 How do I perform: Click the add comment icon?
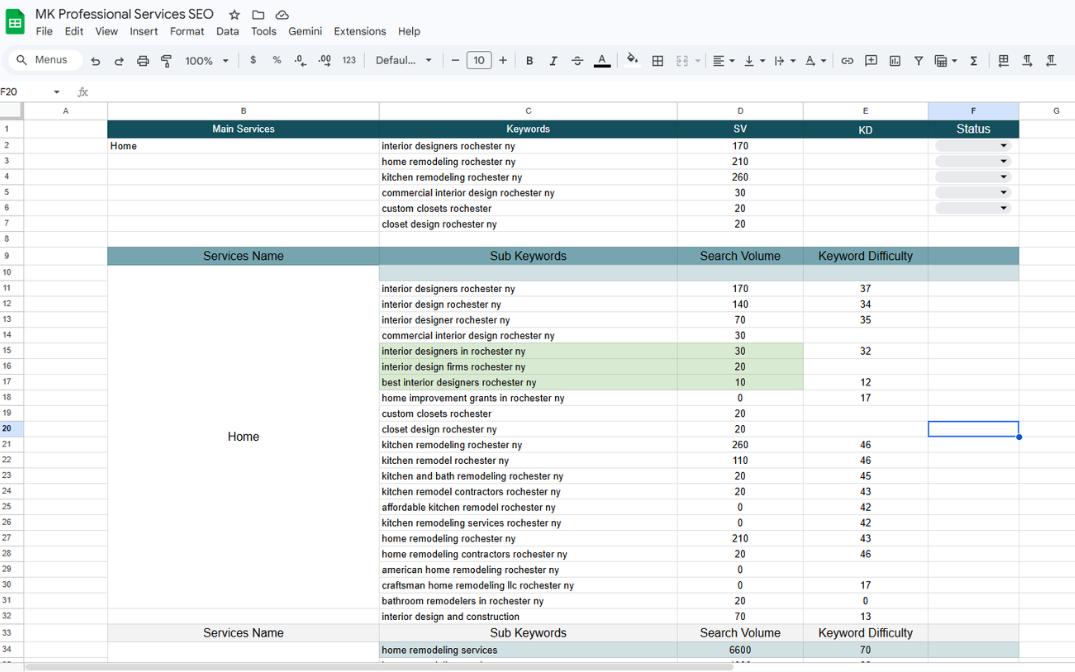coord(871,61)
